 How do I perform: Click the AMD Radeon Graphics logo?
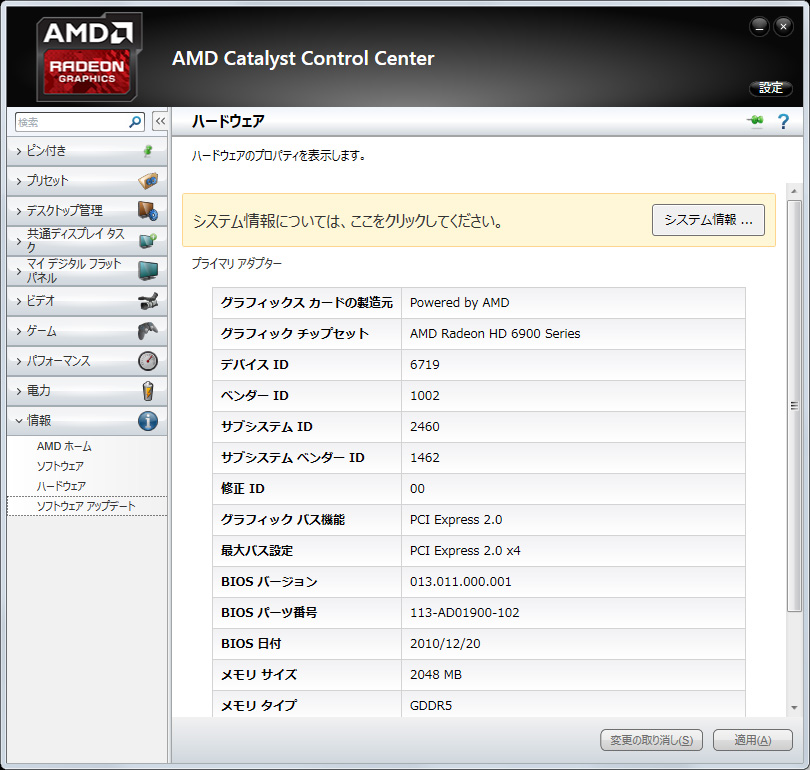click(87, 57)
